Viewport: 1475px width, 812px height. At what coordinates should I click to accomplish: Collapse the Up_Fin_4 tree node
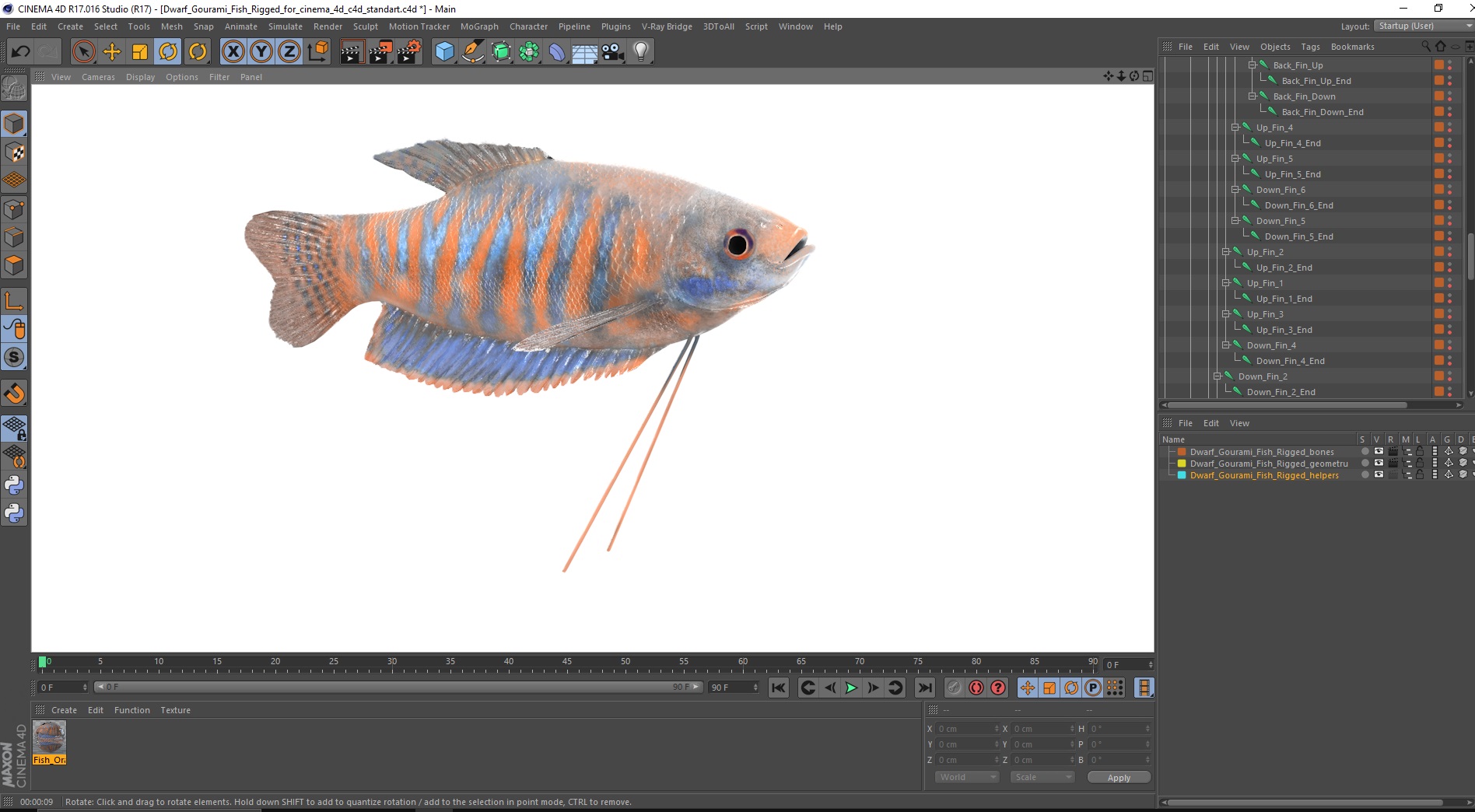click(1235, 128)
